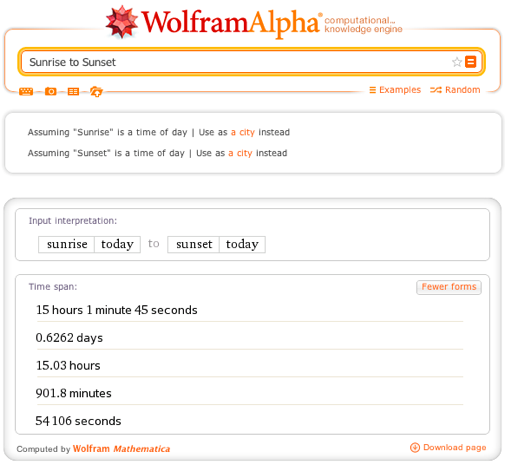Image resolution: width=505 pixels, height=465 pixels.
Task: Open the file upload icon
Action: tap(96, 91)
